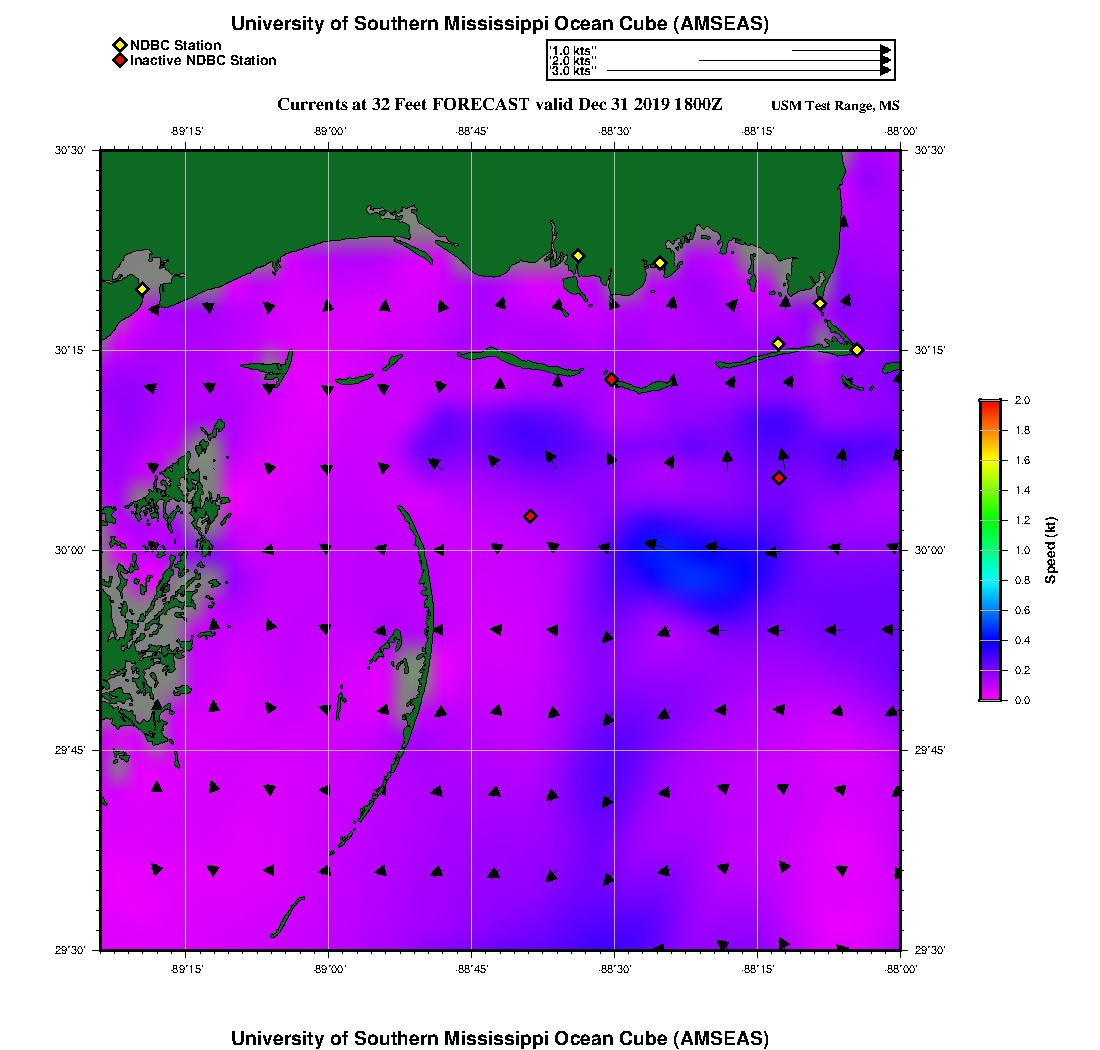Click the "USM Test Range, MS" label
This screenshot has height=1050, width=1100.
click(x=835, y=106)
